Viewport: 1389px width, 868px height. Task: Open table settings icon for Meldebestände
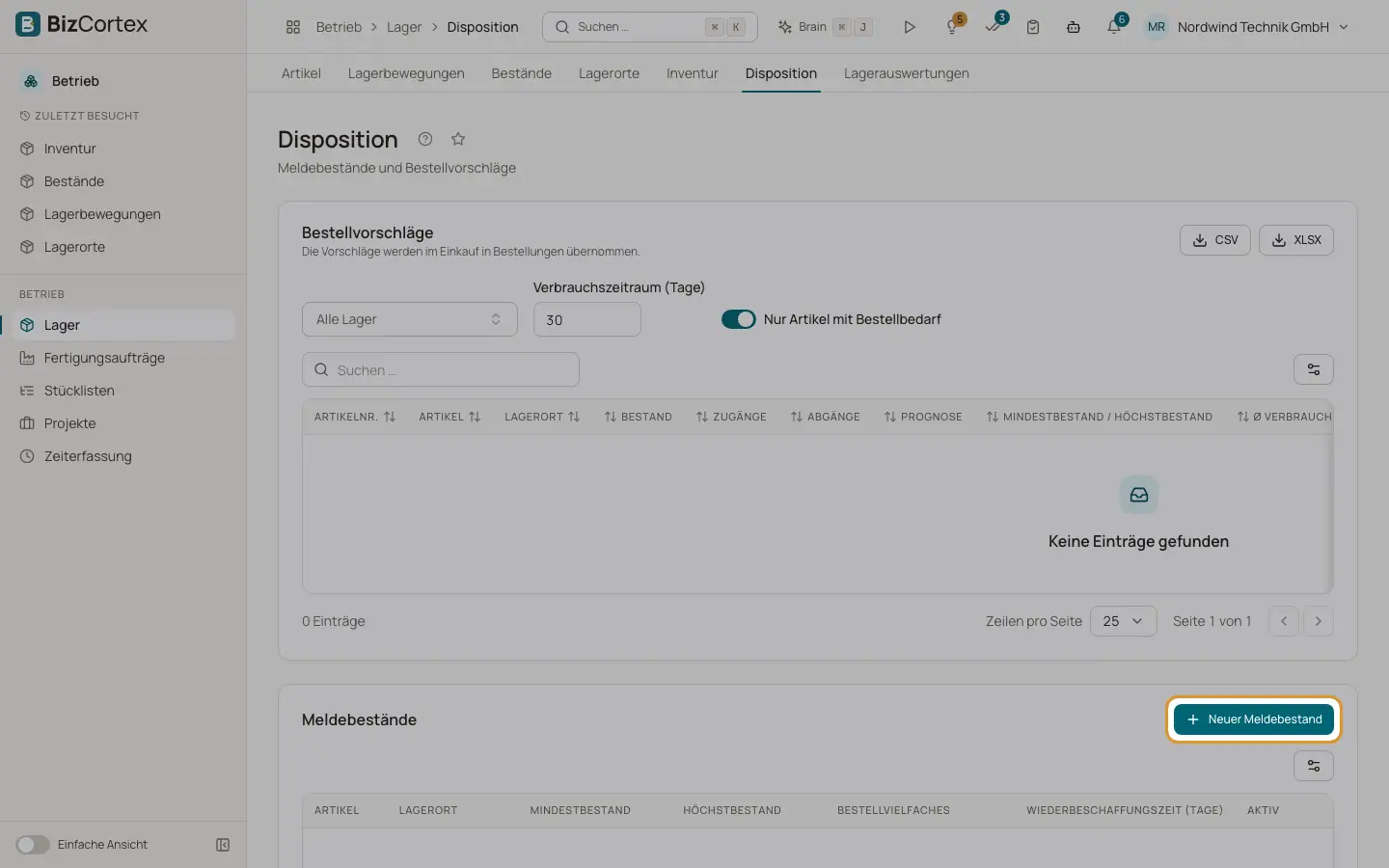pos(1314,766)
